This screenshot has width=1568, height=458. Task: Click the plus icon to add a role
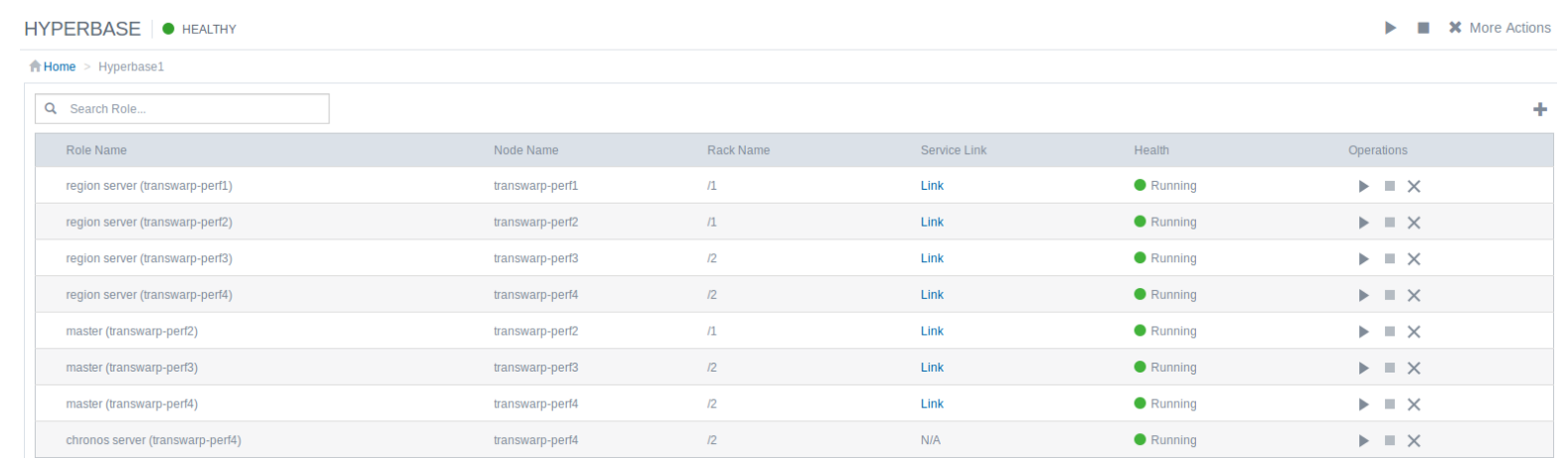coord(1539,109)
